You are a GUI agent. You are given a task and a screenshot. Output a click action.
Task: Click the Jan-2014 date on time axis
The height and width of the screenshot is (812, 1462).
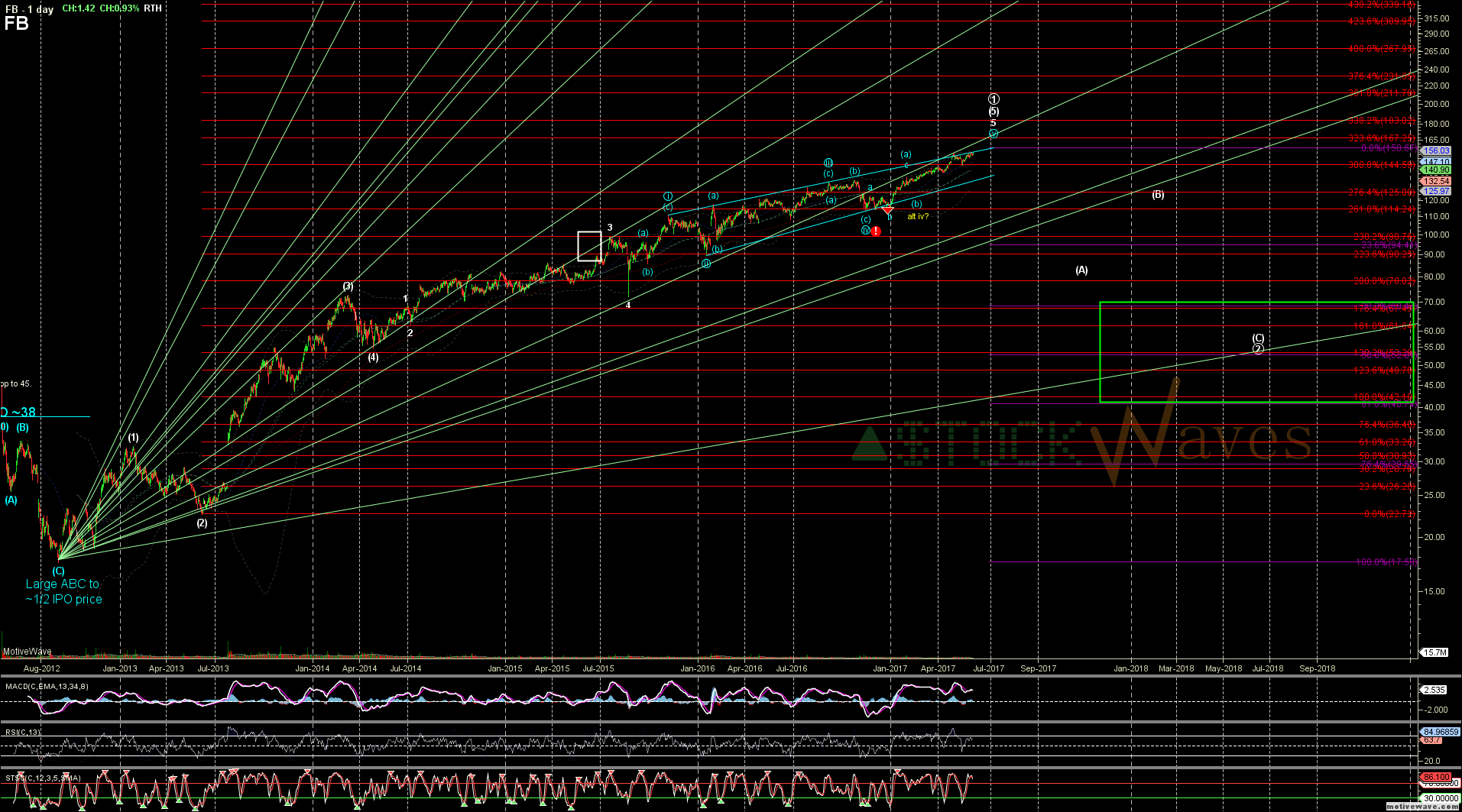312,668
